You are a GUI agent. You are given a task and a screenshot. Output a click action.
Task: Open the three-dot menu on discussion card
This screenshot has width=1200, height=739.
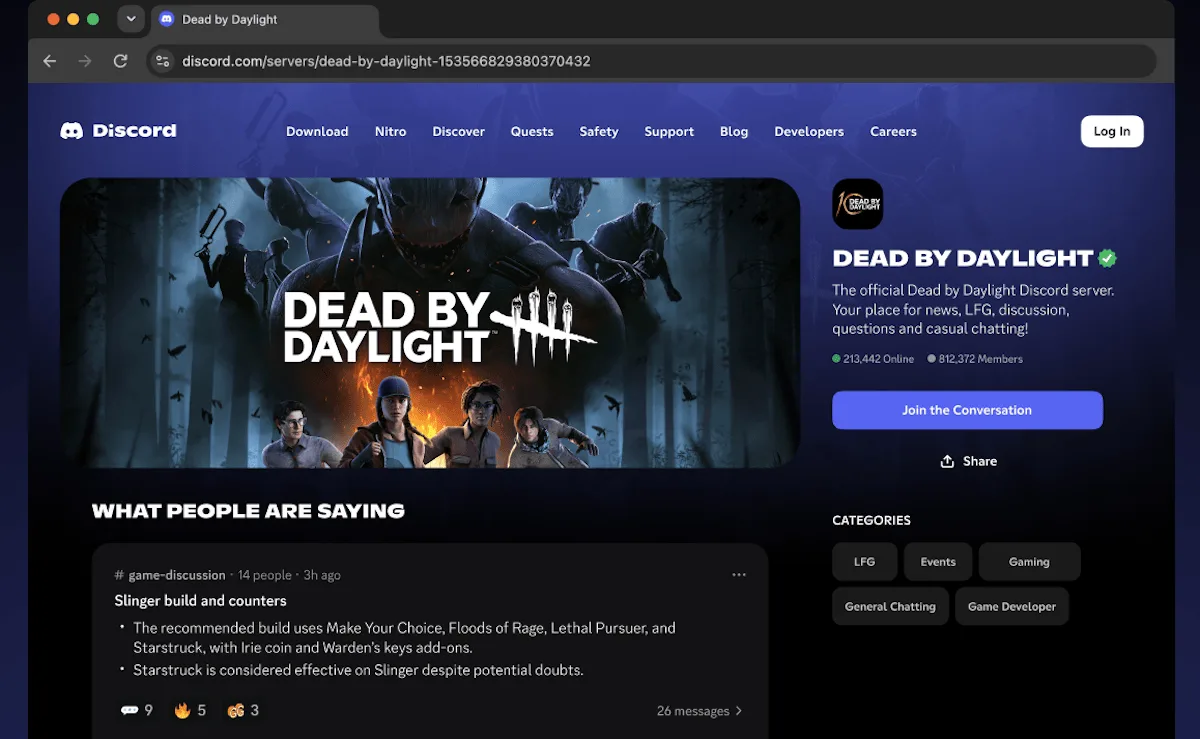pyautogui.click(x=739, y=575)
